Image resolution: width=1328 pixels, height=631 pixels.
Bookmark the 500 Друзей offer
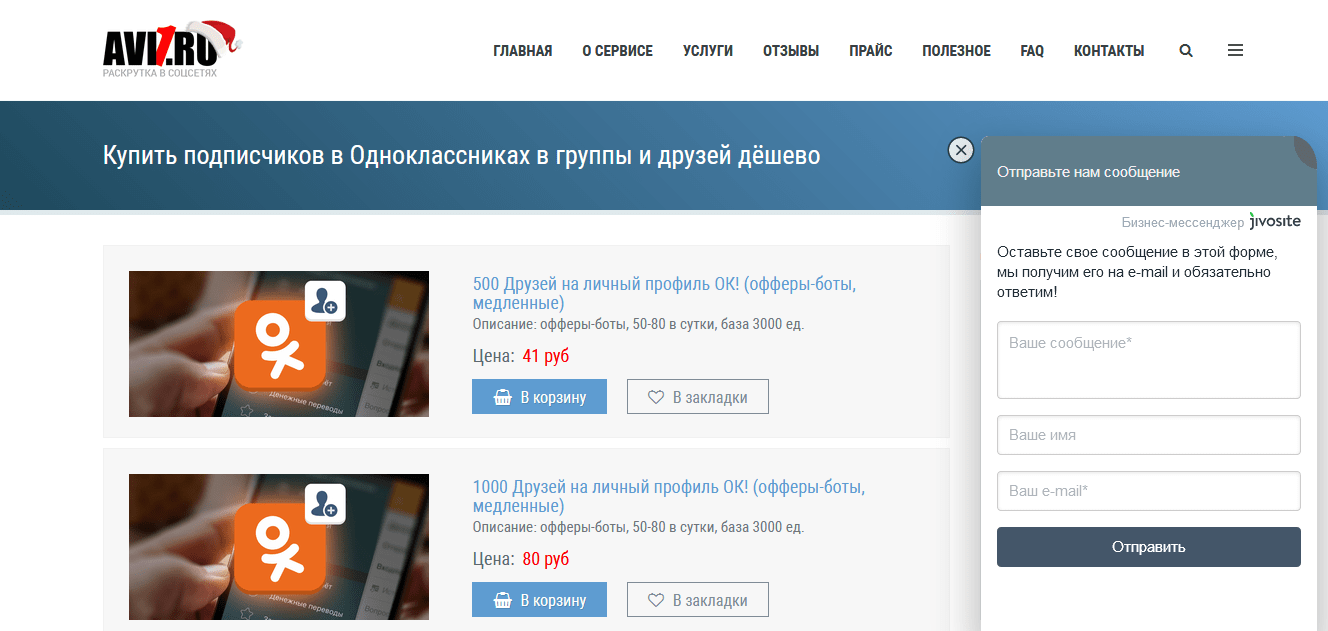coord(698,397)
